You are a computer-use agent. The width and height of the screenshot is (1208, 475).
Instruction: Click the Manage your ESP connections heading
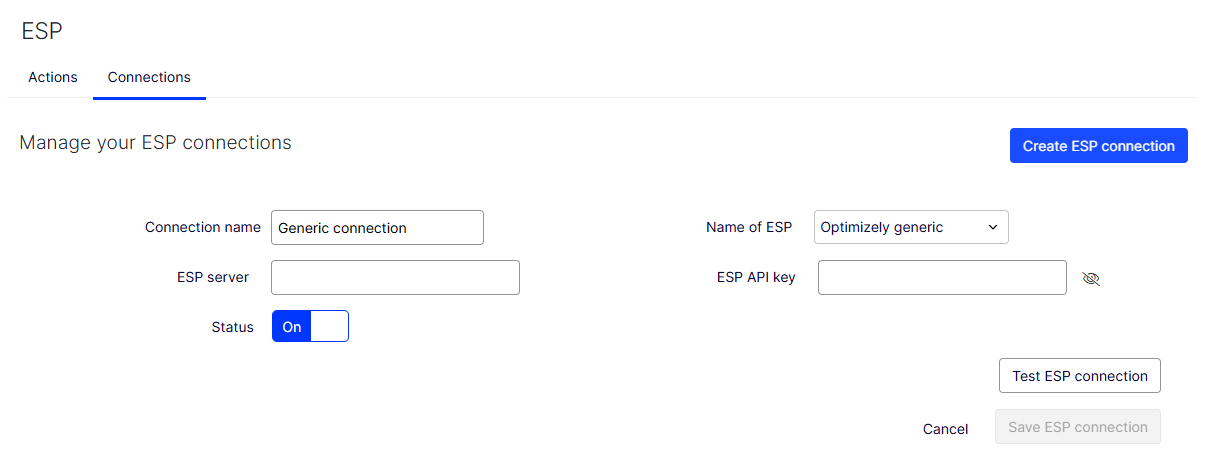155,143
